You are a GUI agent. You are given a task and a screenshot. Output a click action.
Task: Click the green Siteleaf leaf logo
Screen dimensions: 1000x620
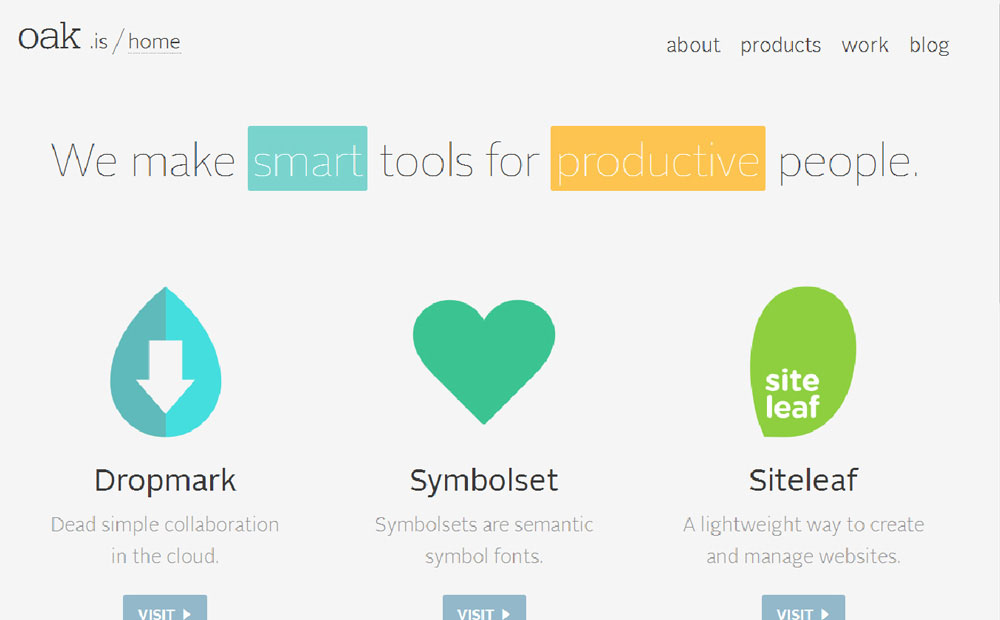pos(803,362)
